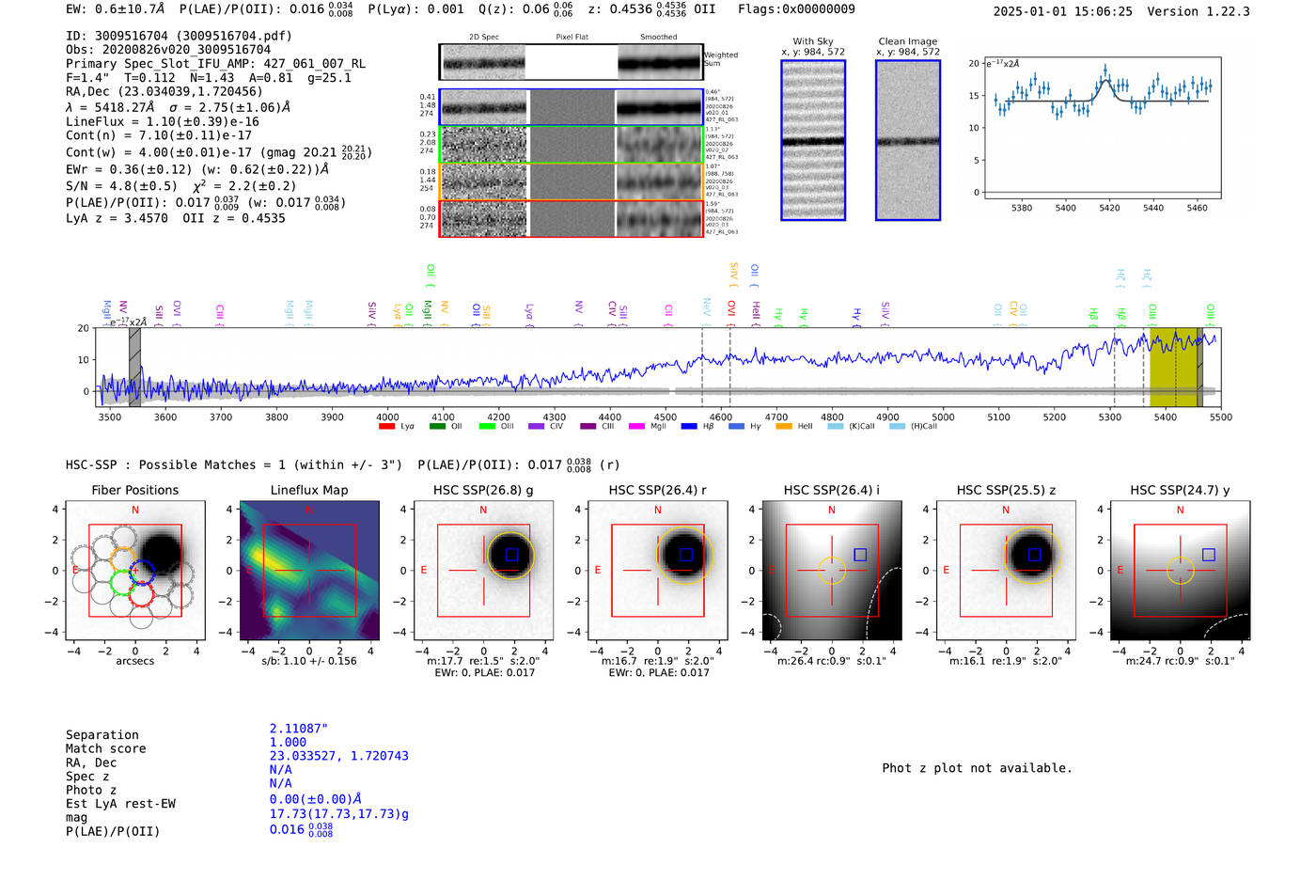Open the HSC SSP(25.5) z image

pos(1006,571)
